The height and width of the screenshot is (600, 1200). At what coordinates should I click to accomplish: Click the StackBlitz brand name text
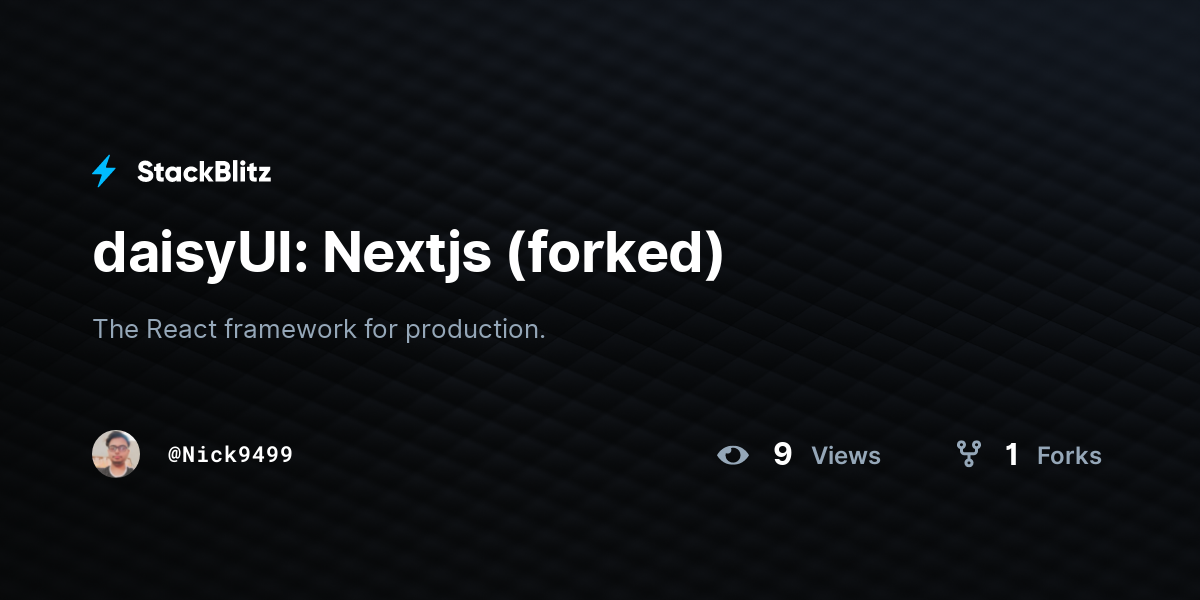pos(204,172)
